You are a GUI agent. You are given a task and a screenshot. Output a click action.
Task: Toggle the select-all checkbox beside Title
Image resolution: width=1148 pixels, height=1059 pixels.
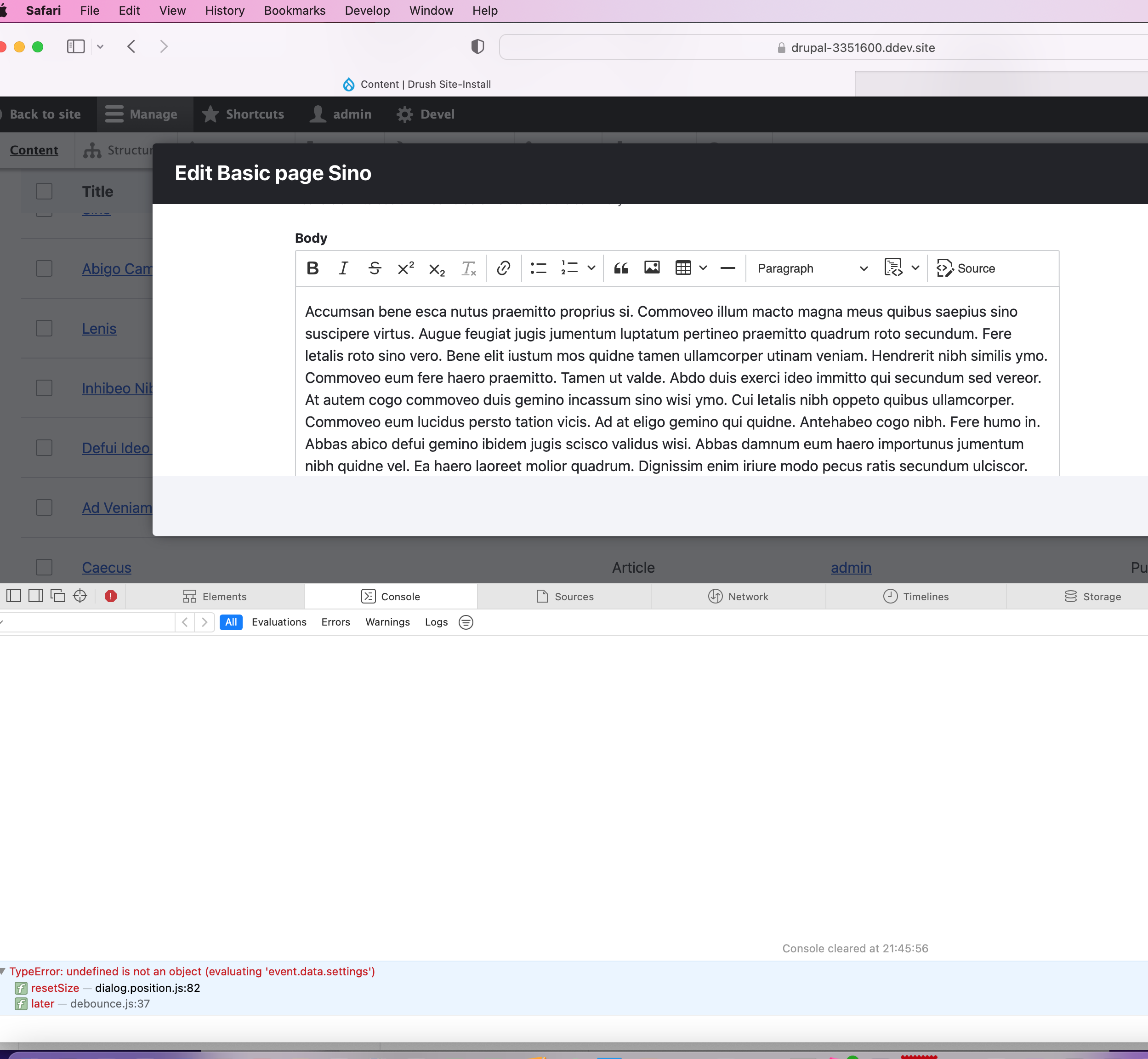click(44, 191)
